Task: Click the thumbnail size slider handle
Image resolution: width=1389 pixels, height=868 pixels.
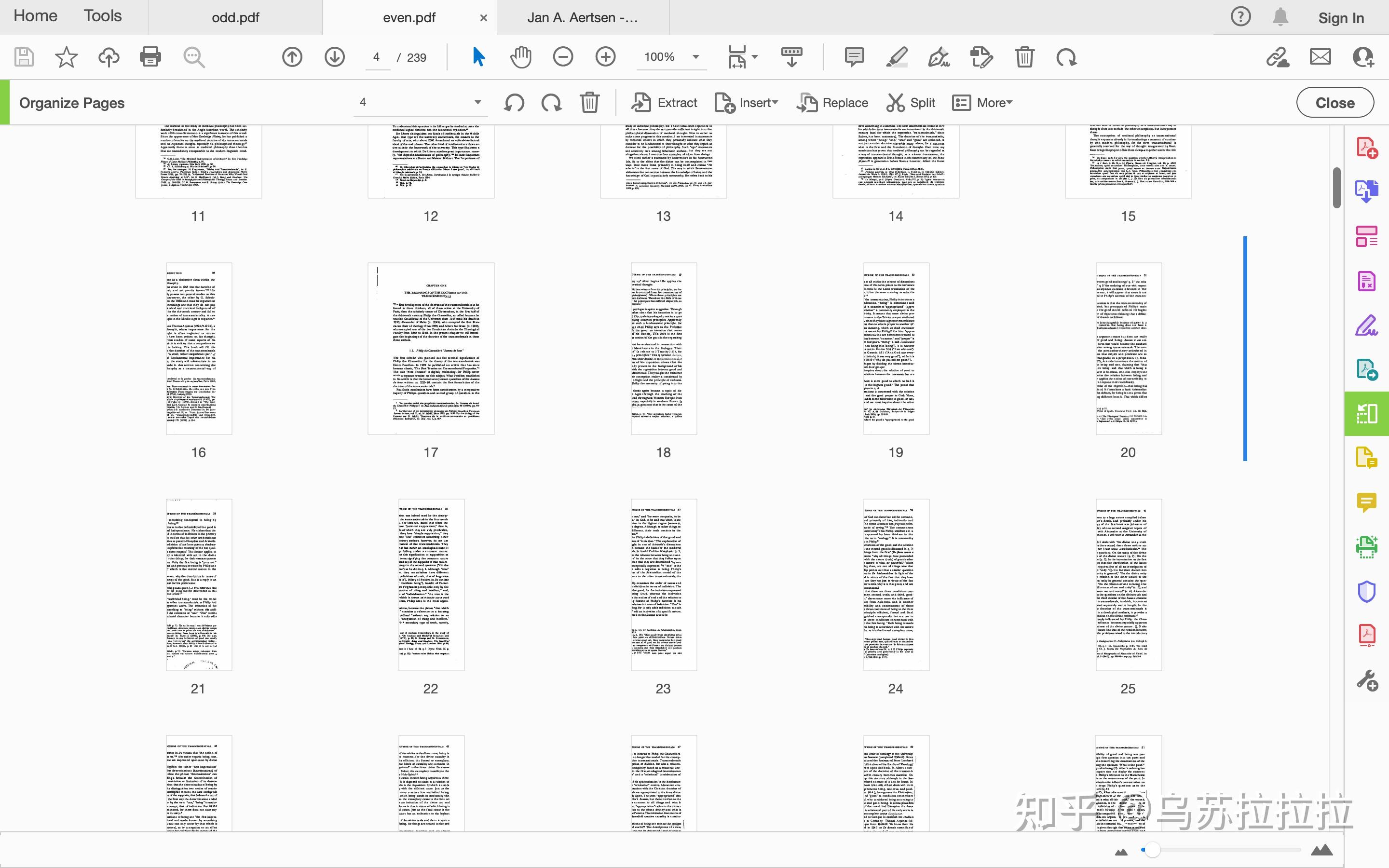Action: click(1152, 850)
